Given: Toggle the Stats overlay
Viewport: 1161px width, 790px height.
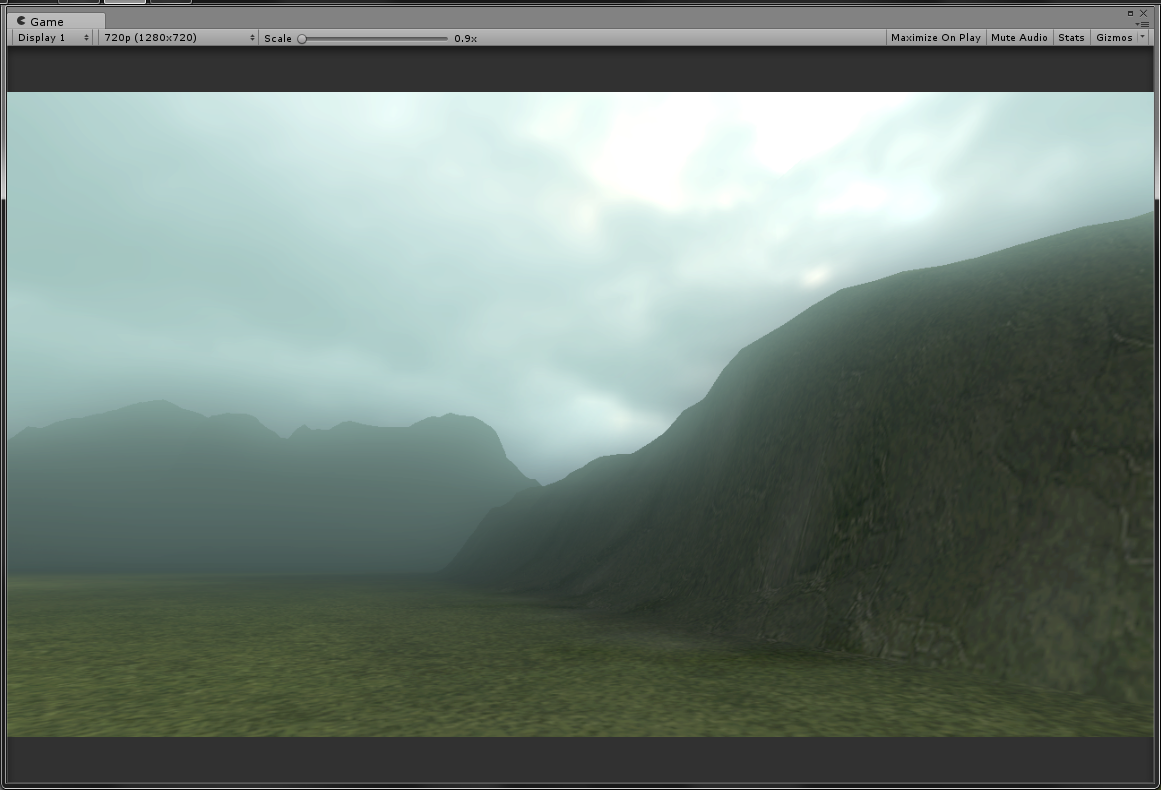Looking at the screenshot, I should tap(1071, 38).
